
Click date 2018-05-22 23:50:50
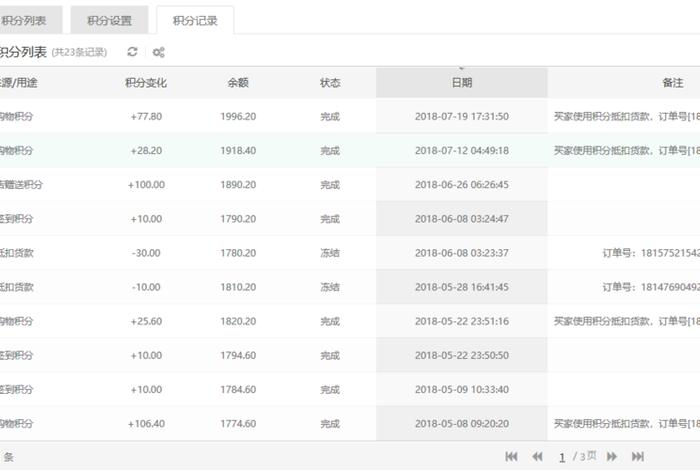(462, 355)
